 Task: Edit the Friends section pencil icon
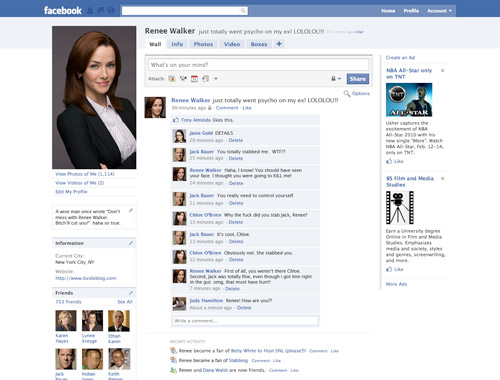click(x=131, y=293)
